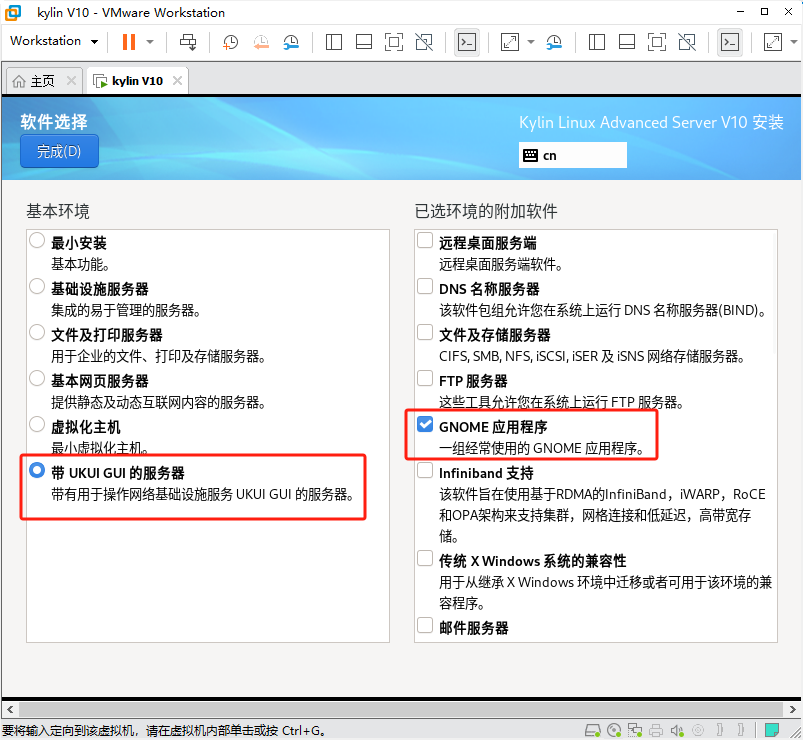The height and width of the screenshot is (740, 803).
Task: Click the 'kylin V10 - VMware Workstation' window title
Action: [x=131, y=13]
